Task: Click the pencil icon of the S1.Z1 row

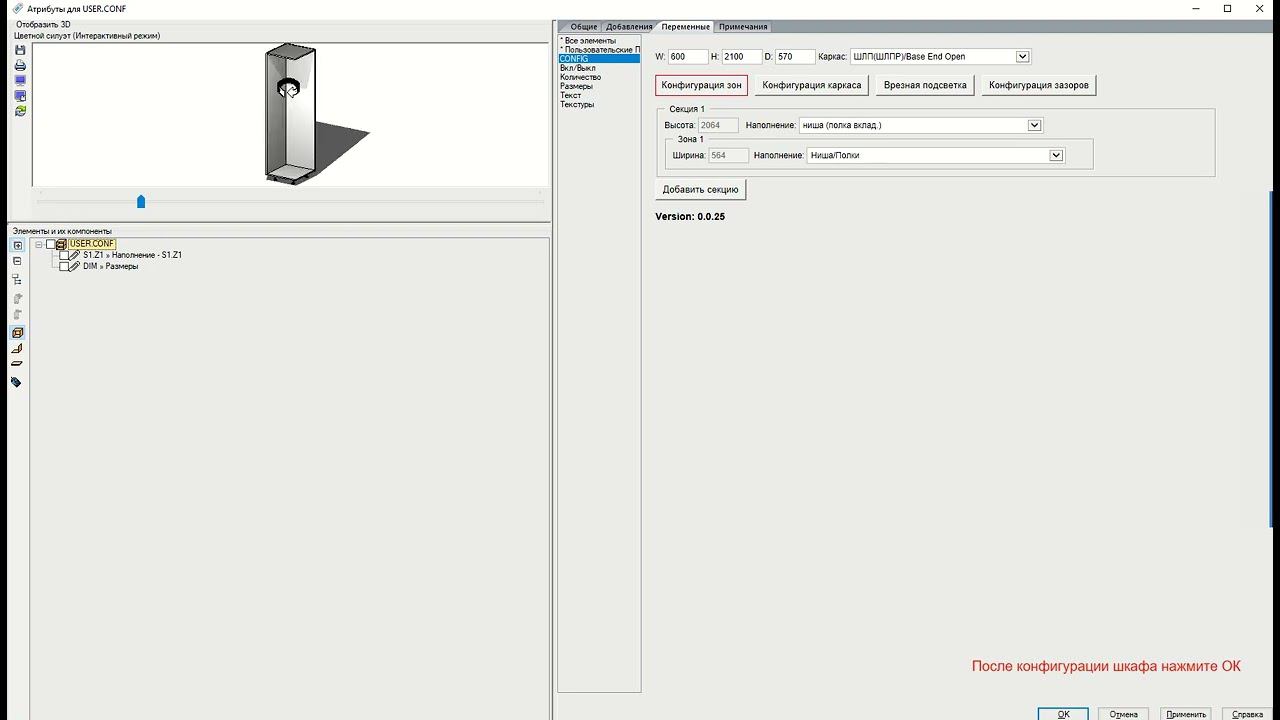Action: pyautogui.click(x=76, y=255)
